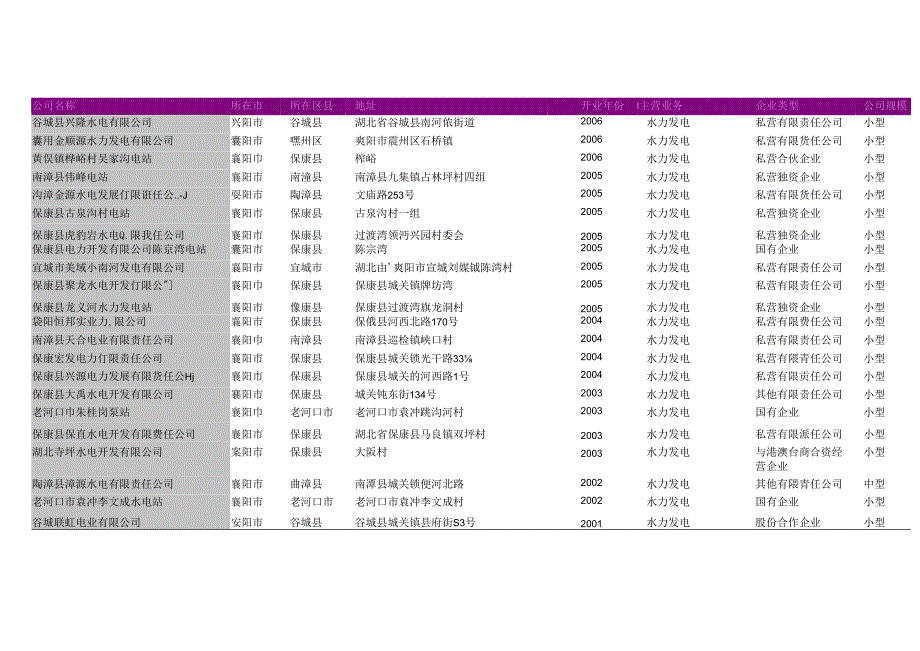Click address 爽阳市震州区石桥镇
Screen dimensions: 920x651
[x=404, y=141]
